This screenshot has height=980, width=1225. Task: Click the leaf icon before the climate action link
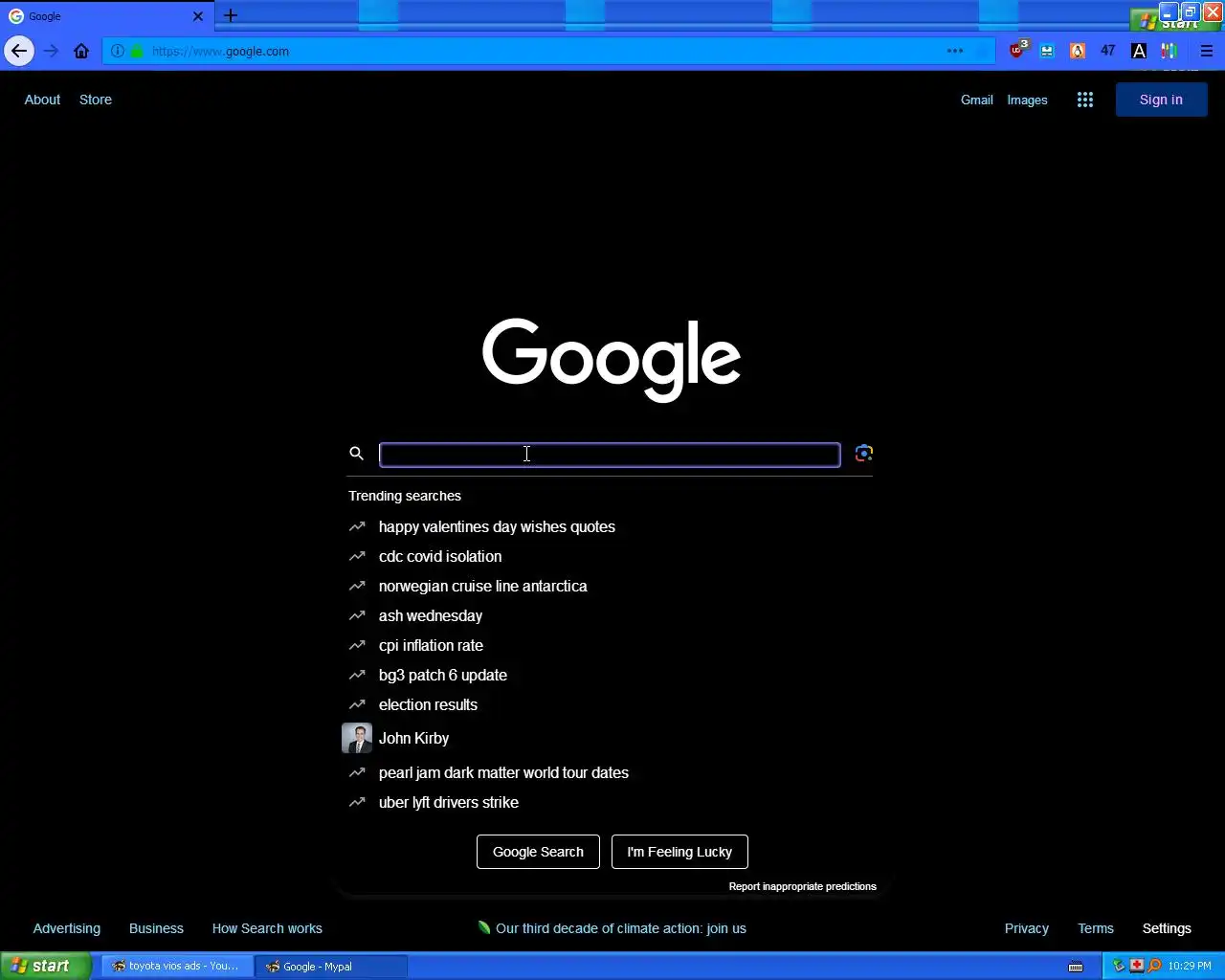[x=484, y=927]
